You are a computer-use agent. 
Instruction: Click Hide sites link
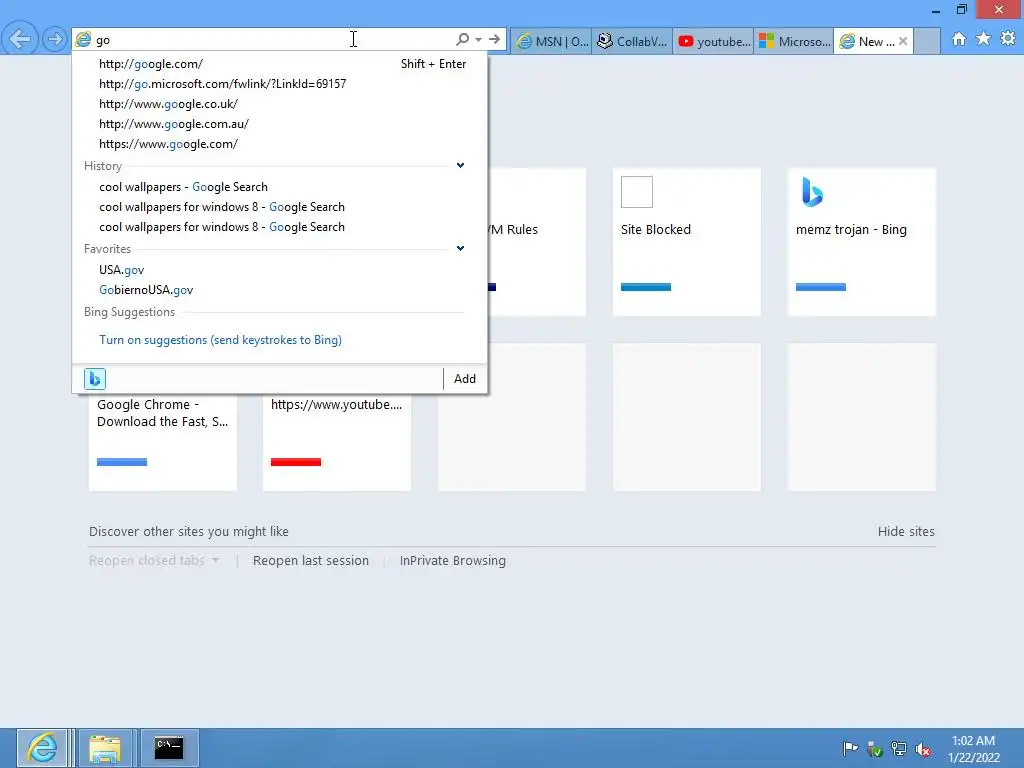(906, 532)
